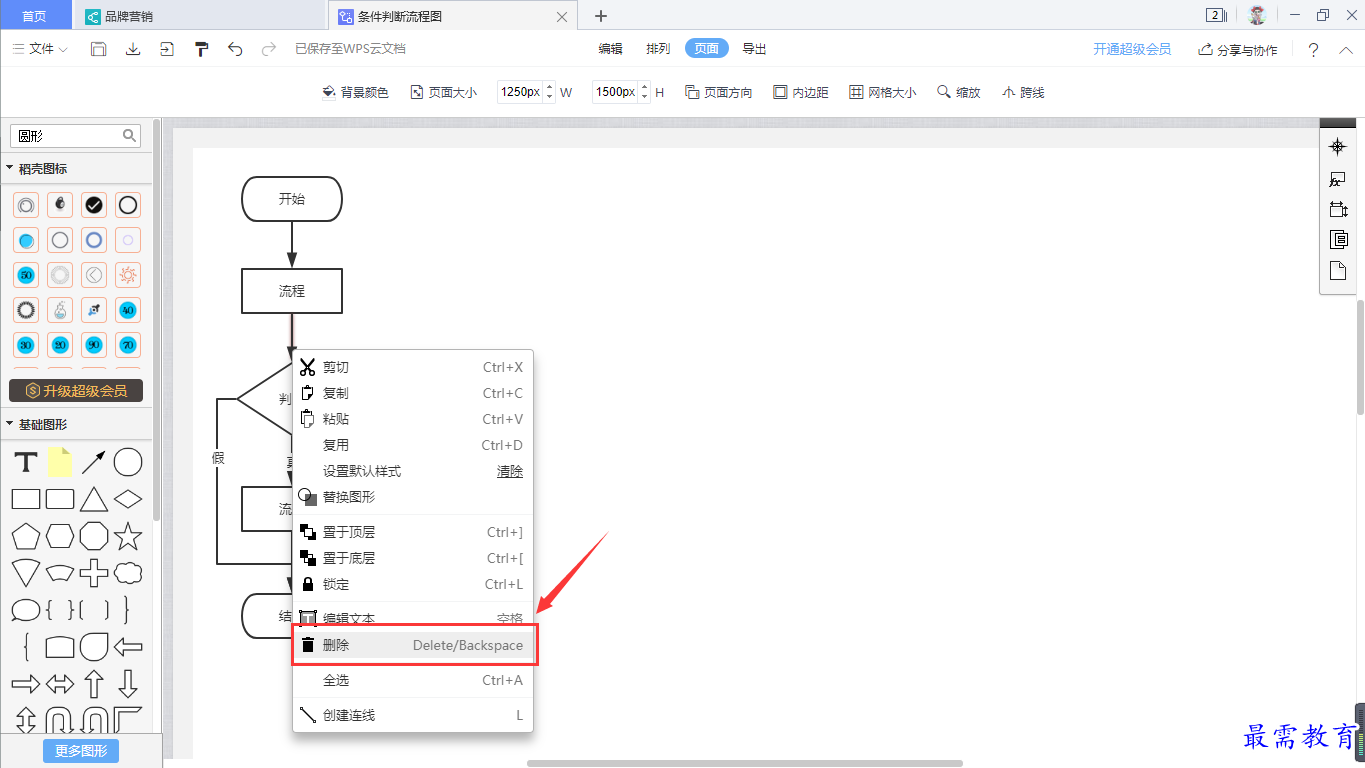
Task: Select the cross plus shape
Action: (x=94, y=573)
